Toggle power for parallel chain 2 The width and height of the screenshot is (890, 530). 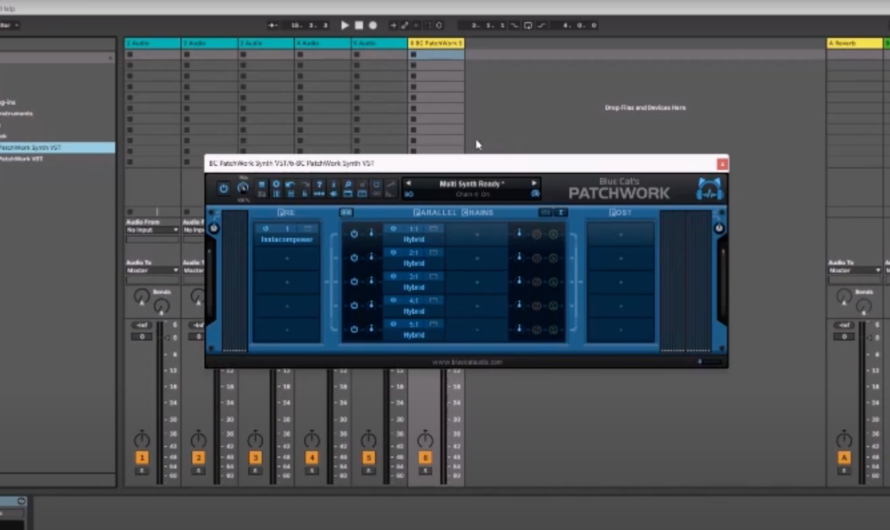click(354, 258)
